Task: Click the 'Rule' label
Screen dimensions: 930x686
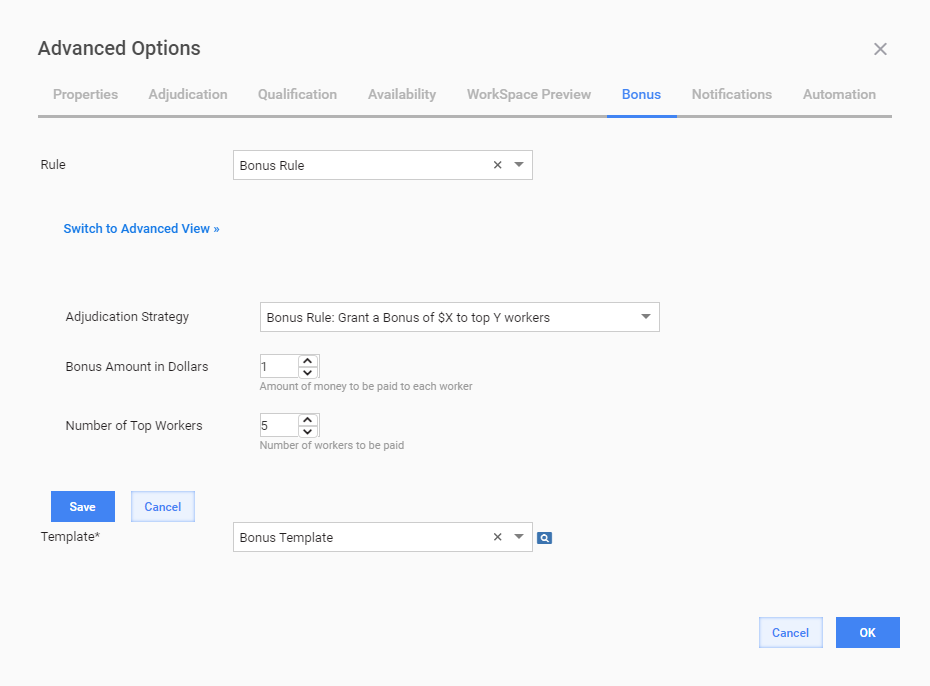Action: point(53,165)
